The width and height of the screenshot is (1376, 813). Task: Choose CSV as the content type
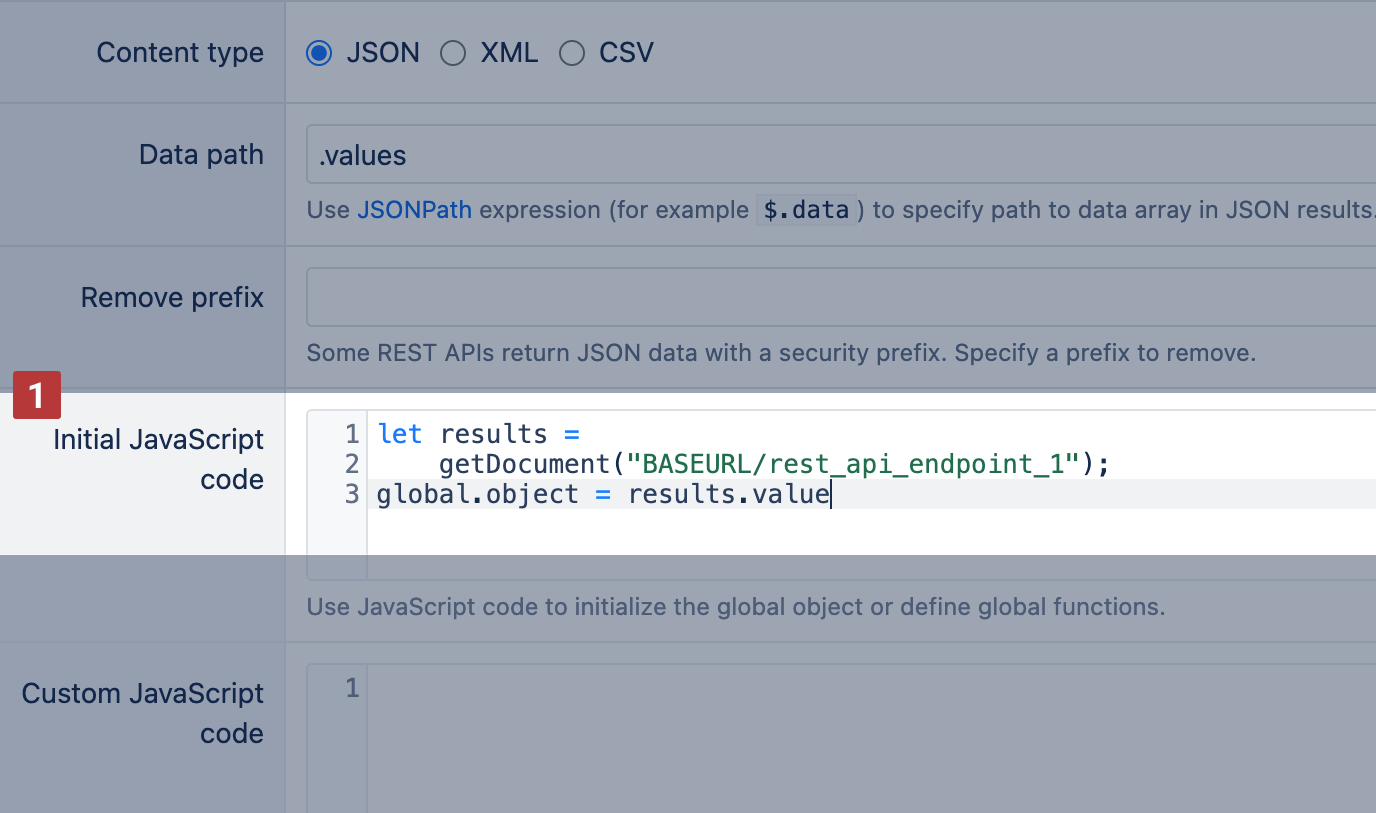pos(572,53)
